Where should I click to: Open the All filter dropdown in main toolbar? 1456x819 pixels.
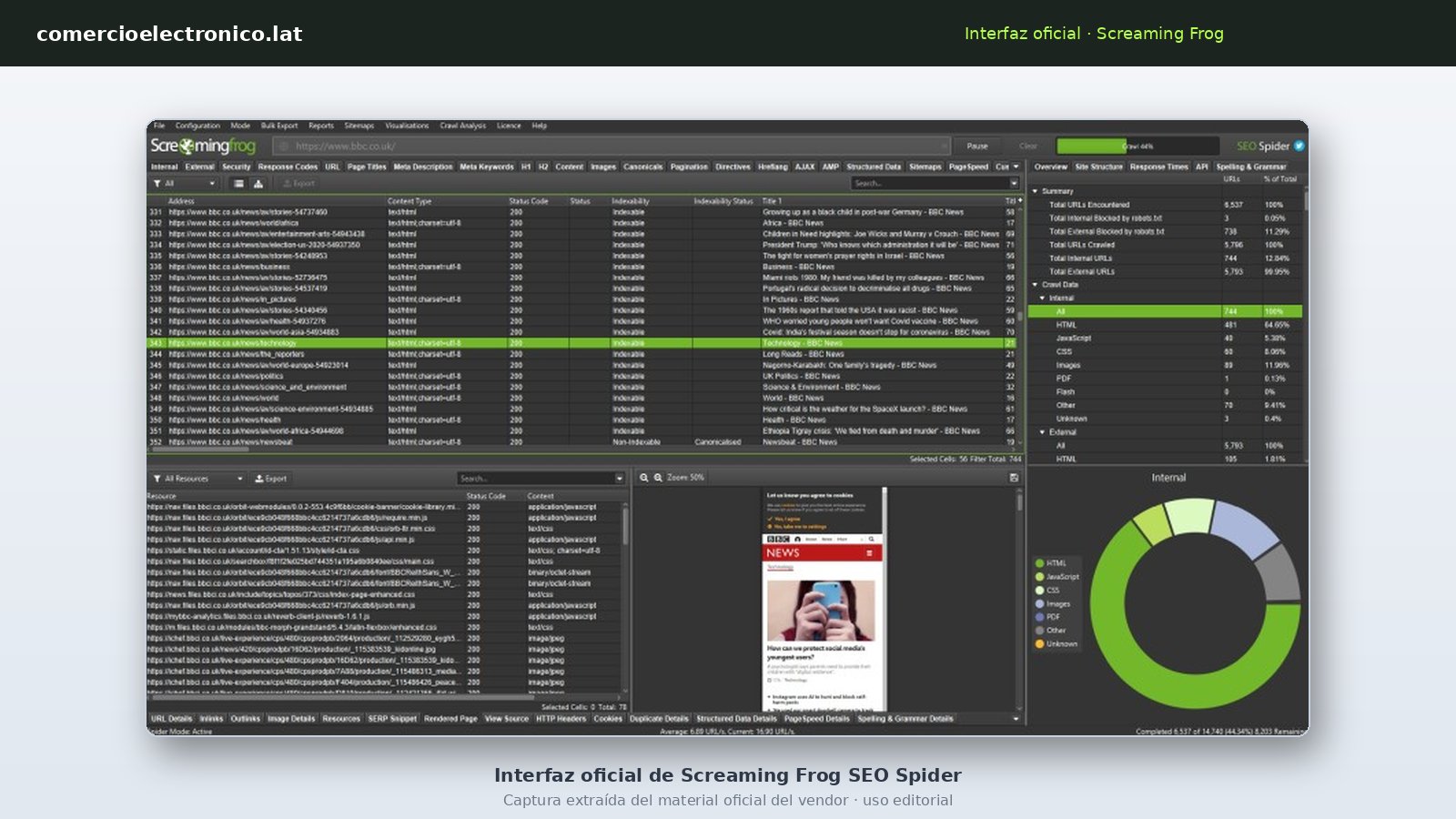tap(185, 184)
